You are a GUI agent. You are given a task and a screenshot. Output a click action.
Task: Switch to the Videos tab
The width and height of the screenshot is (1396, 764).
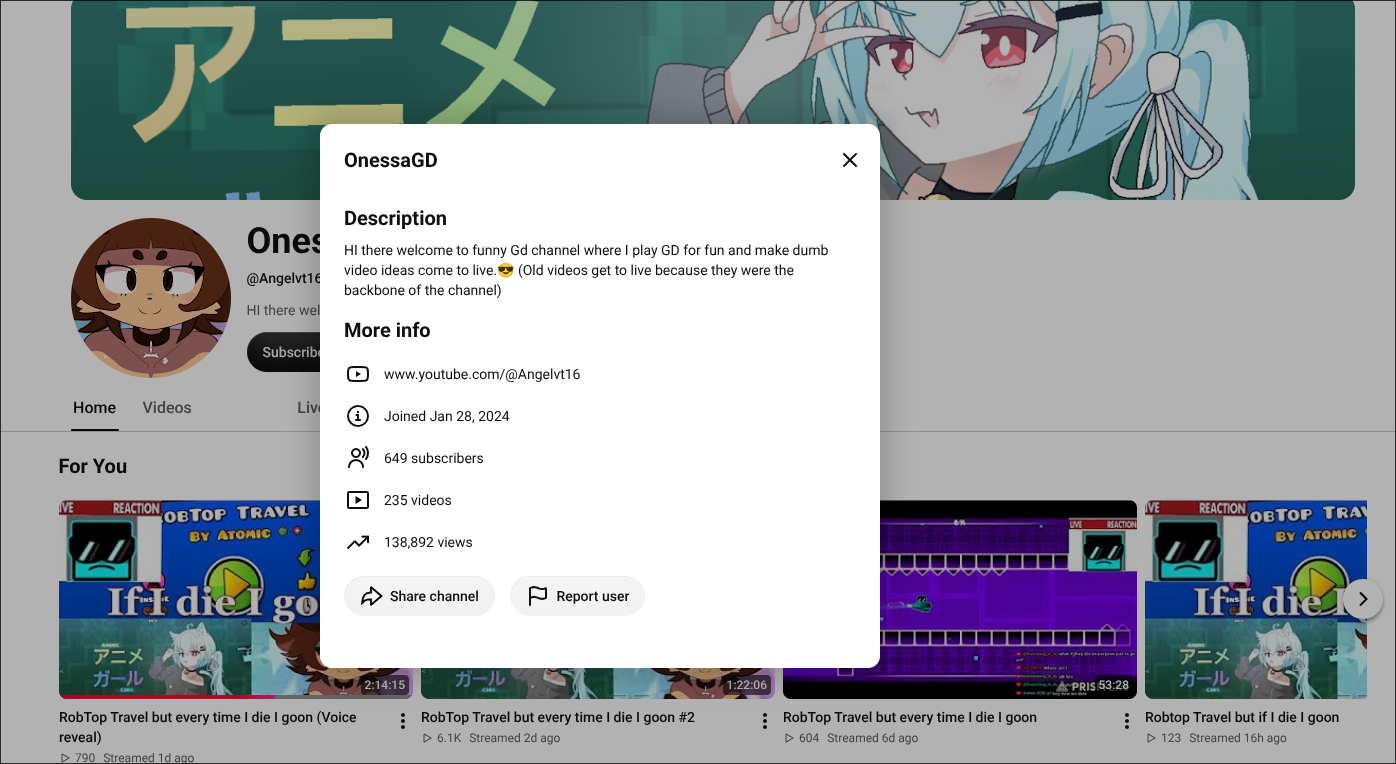tap(167, 408)
